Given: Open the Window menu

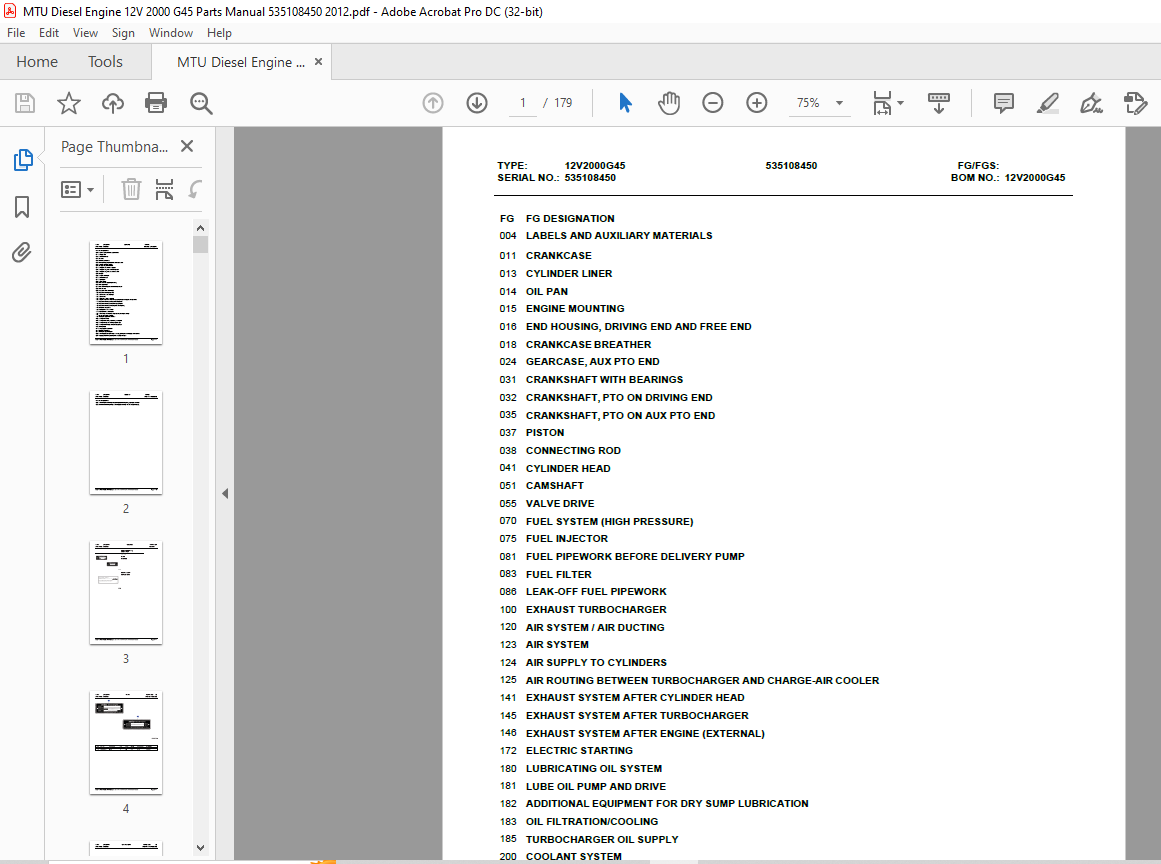Looking at the screenshot, I should coord(171,33).
